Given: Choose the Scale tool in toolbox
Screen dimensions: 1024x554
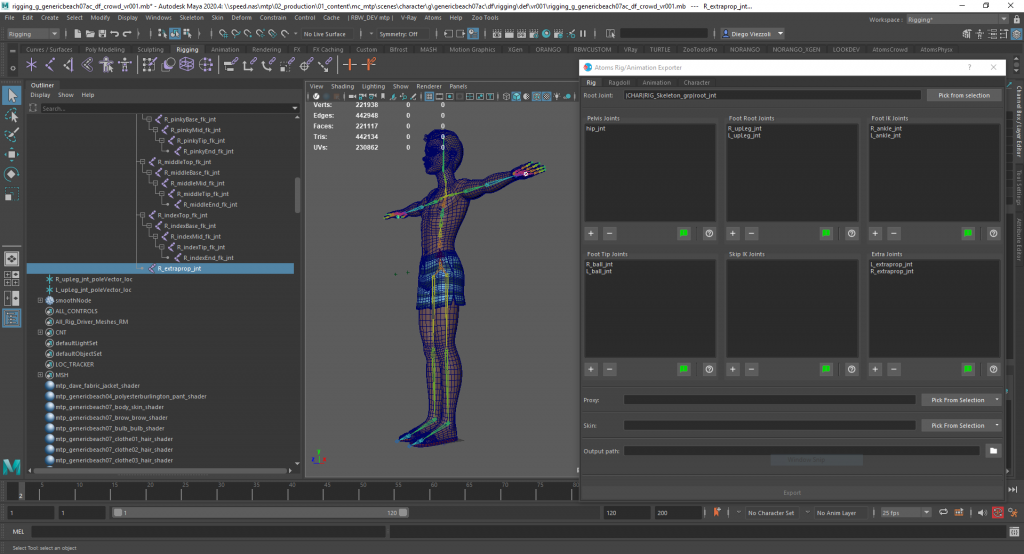Looking at the screenshot, I should (x=12, y=193).
